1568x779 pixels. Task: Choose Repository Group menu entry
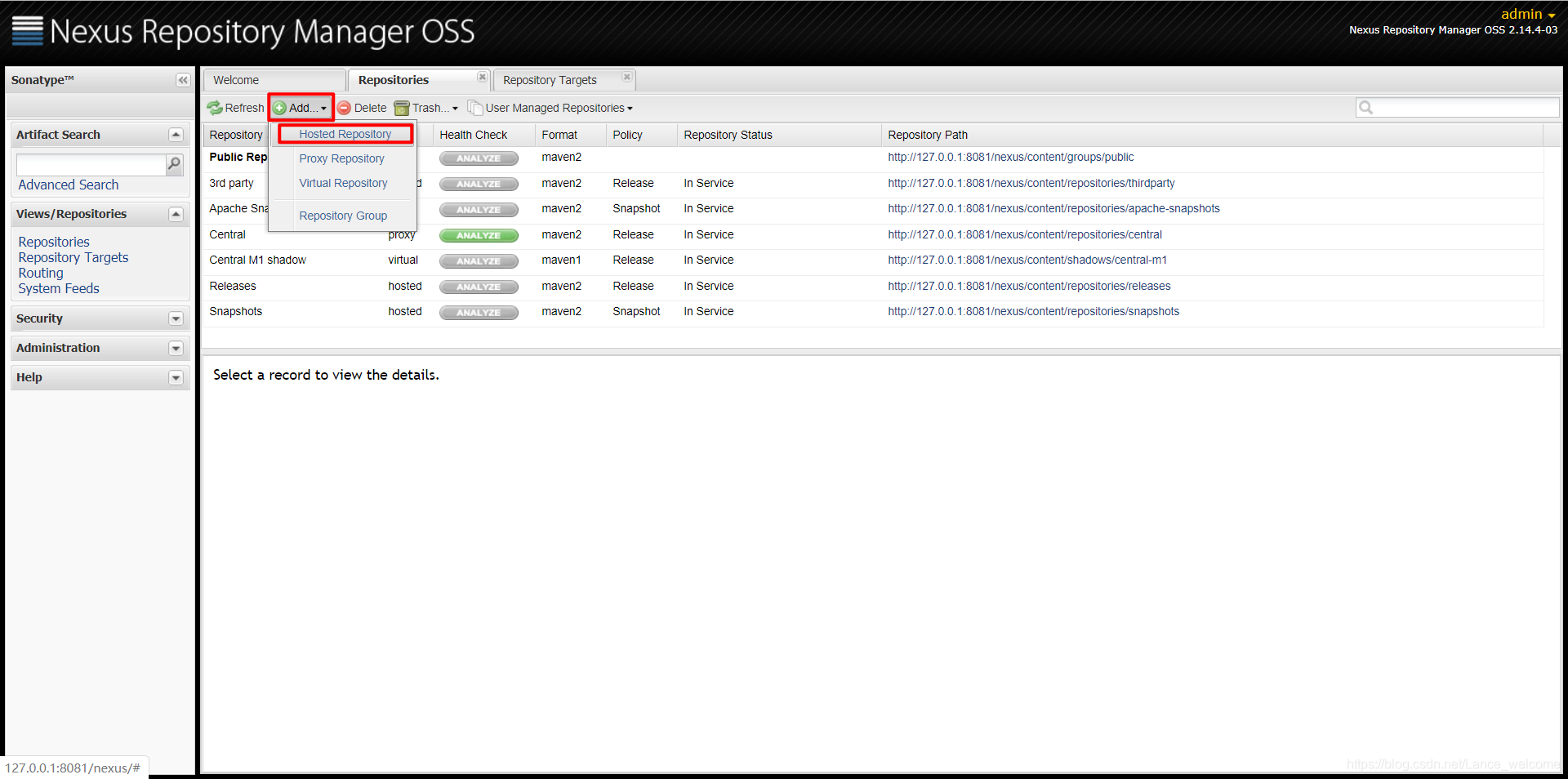pyautogui.click(x=343, y=216)
